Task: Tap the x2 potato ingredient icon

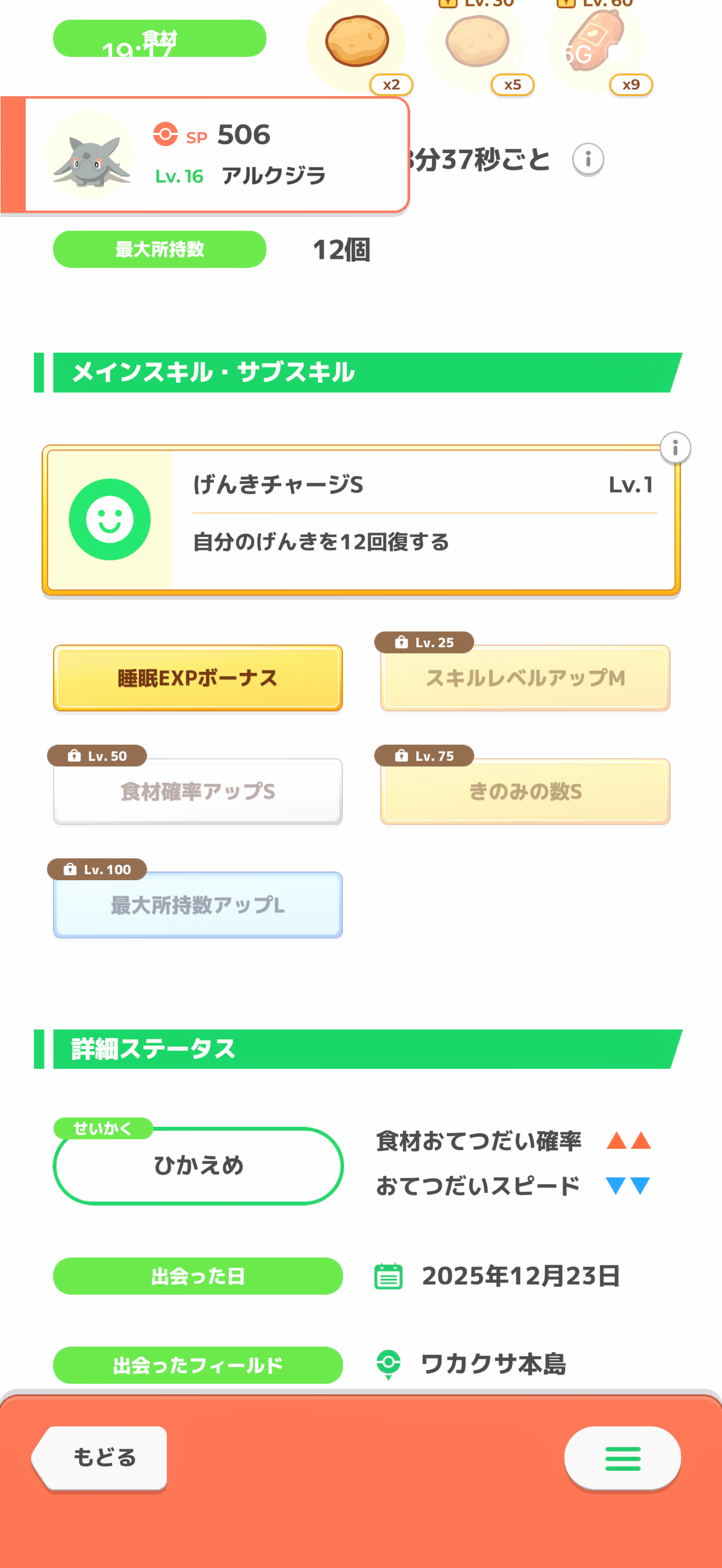Action: (357, 43)
